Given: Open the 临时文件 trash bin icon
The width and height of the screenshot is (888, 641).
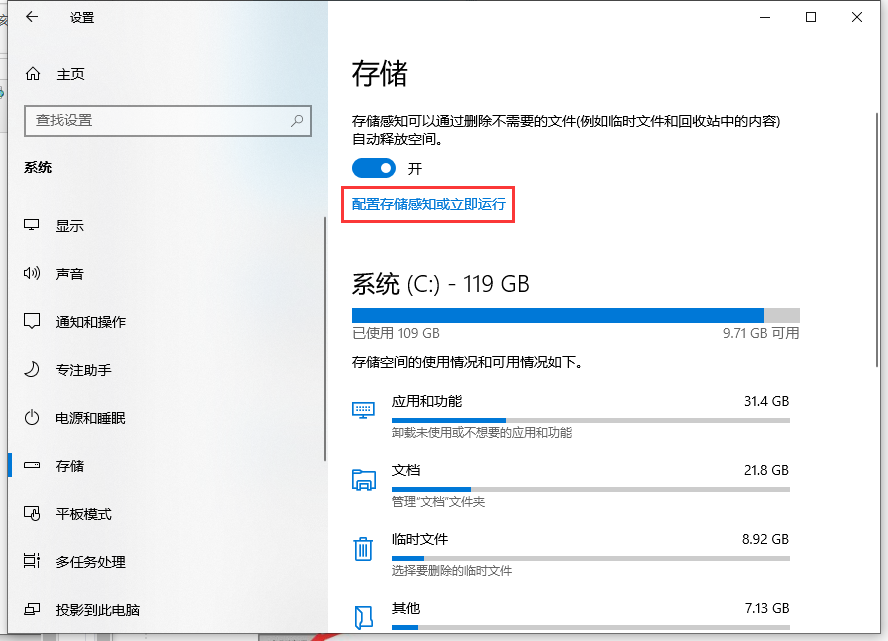Looking at the screenshot, I should 363,547.
